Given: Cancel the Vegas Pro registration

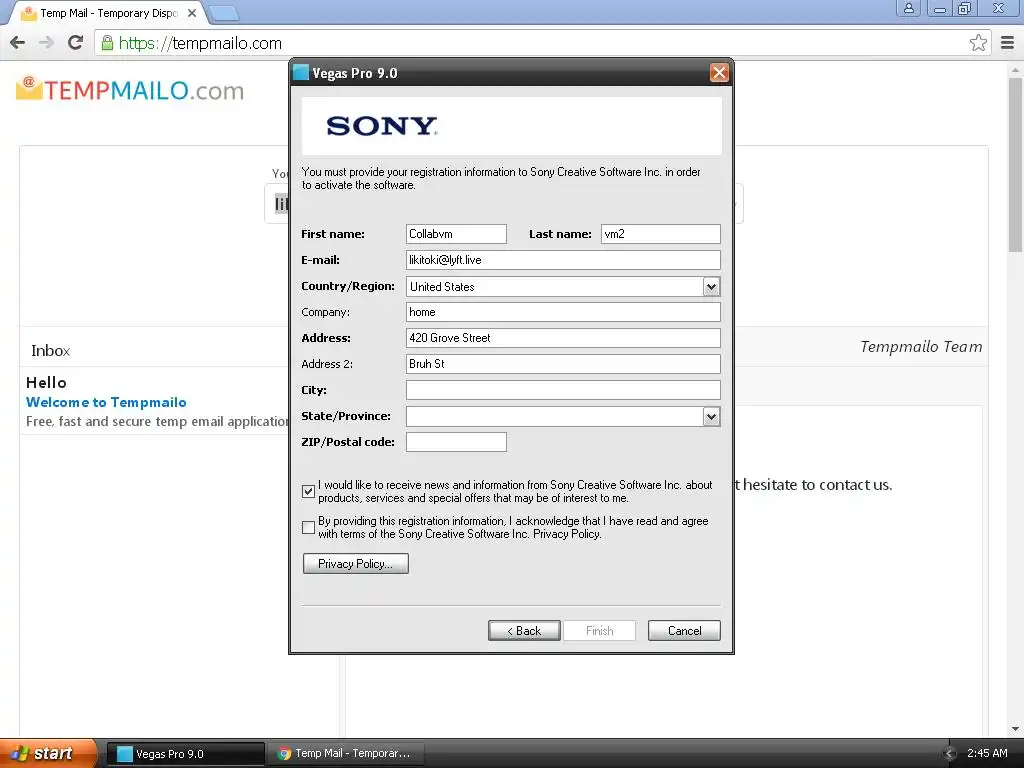Looking at the screenshot, I should click(x=684, y=631).
